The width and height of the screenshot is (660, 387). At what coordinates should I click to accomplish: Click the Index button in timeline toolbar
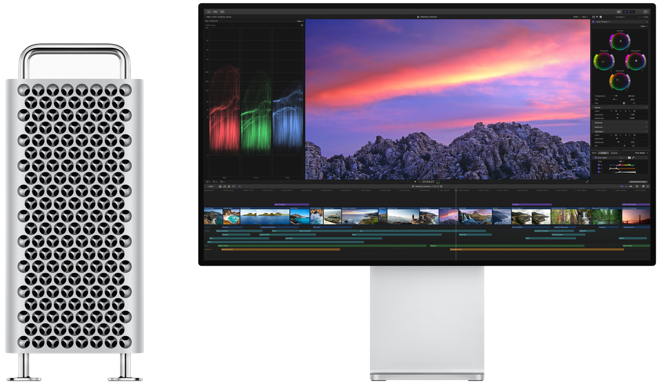(210, 186)
